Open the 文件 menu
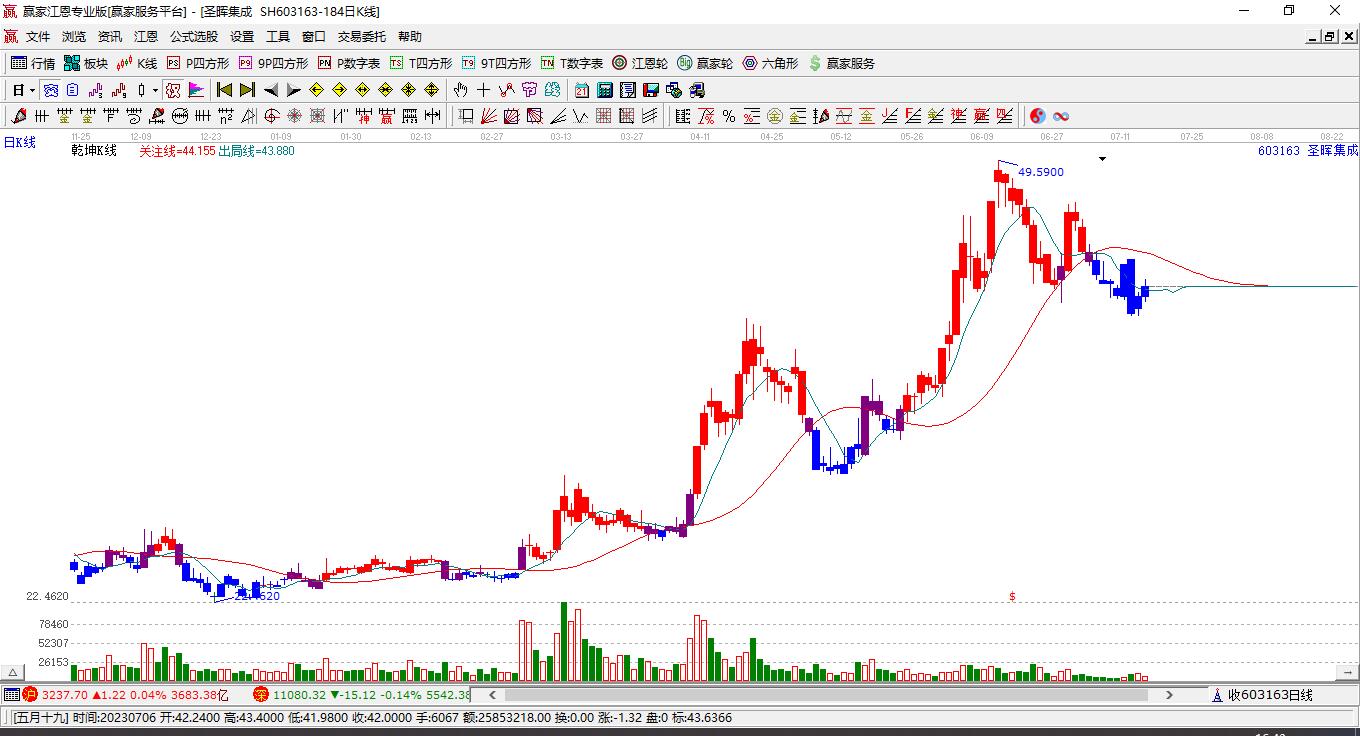Viewport: 1360px width, 736px height. click(38, 37)
